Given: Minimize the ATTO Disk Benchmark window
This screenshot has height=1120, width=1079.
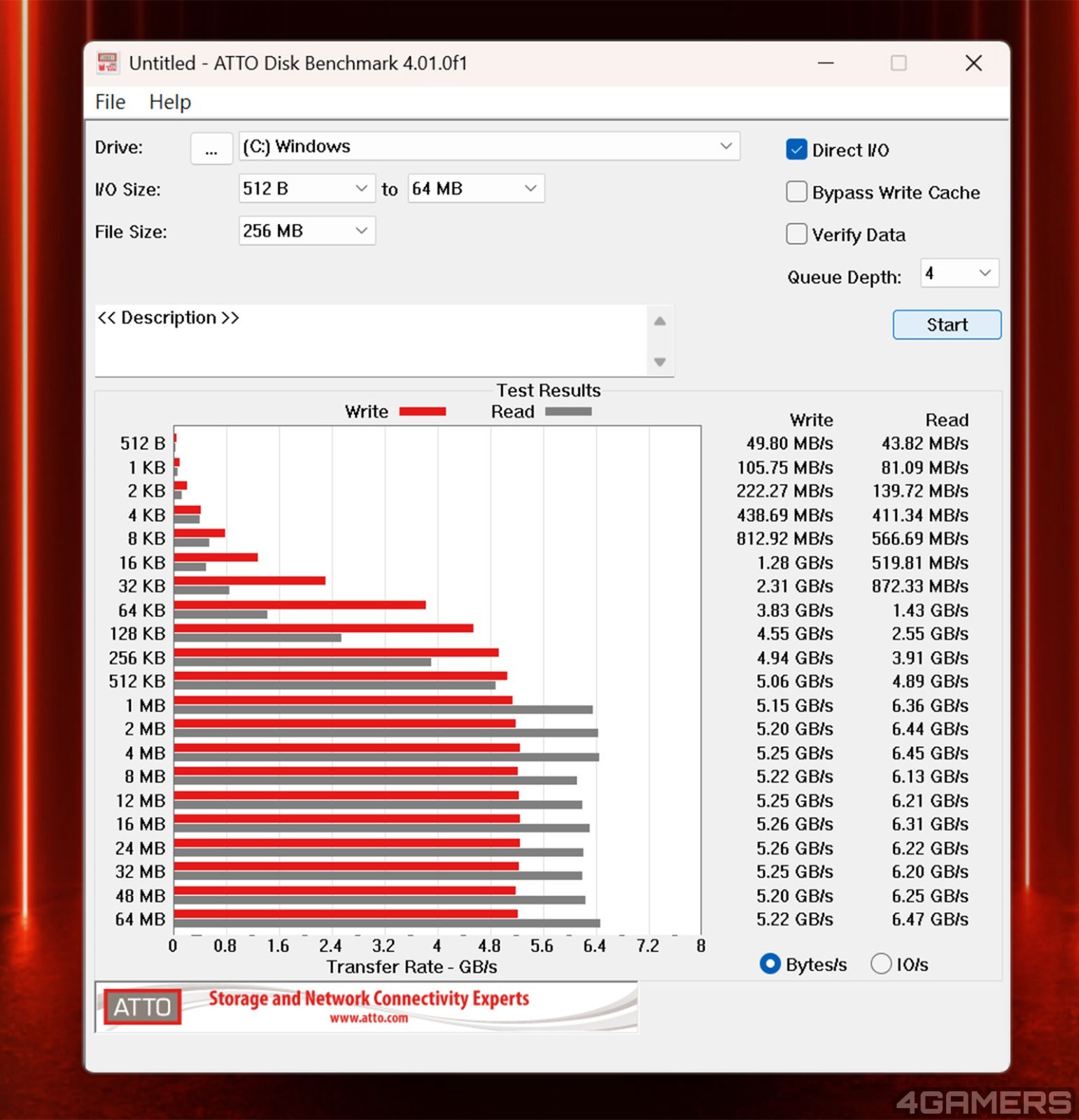Looking at the screenshot, I should click(x=826, y=63).
